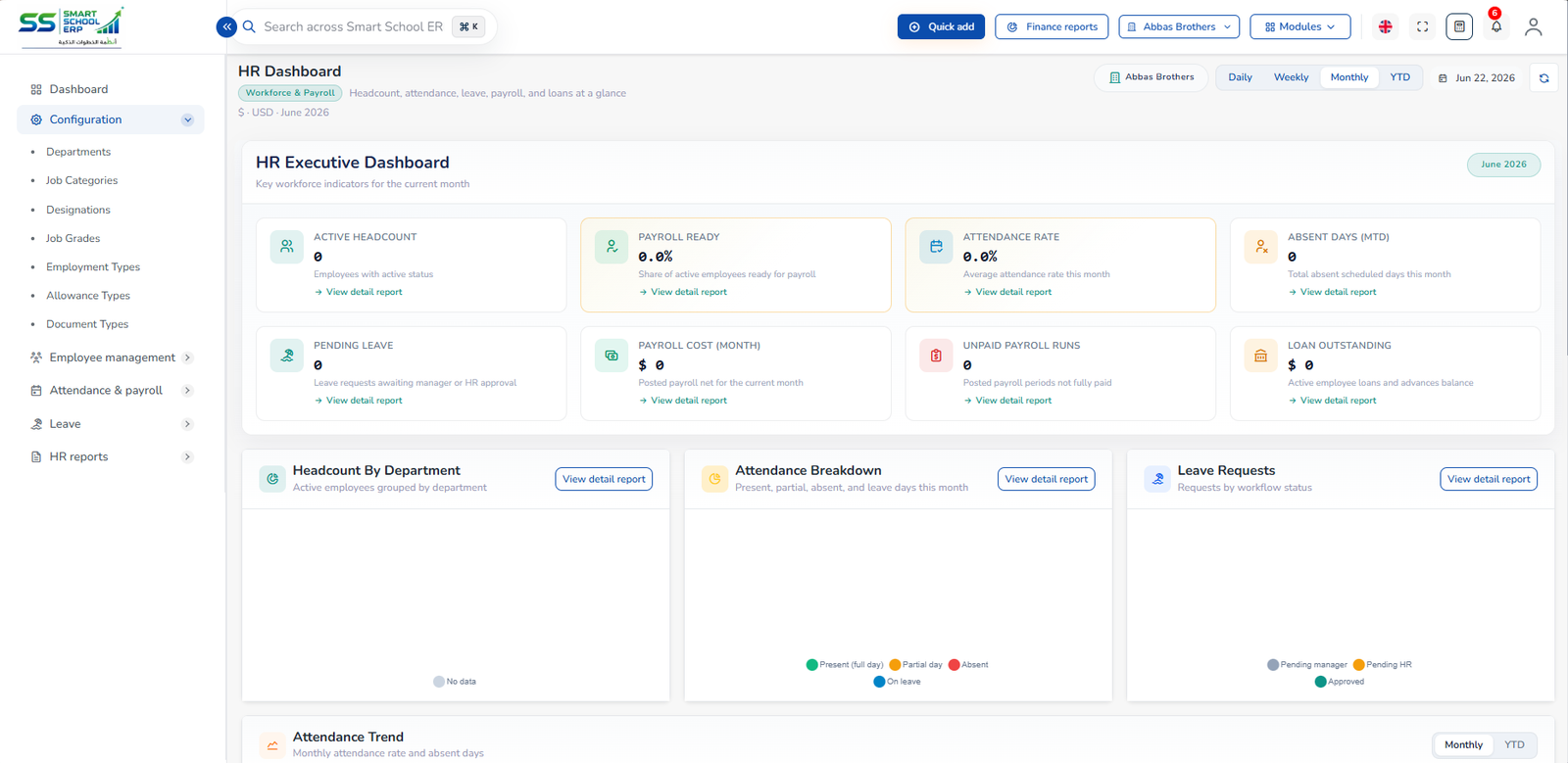Expand Employee management menu
This screenshot has width=1568, height=763.
(111, 358)
